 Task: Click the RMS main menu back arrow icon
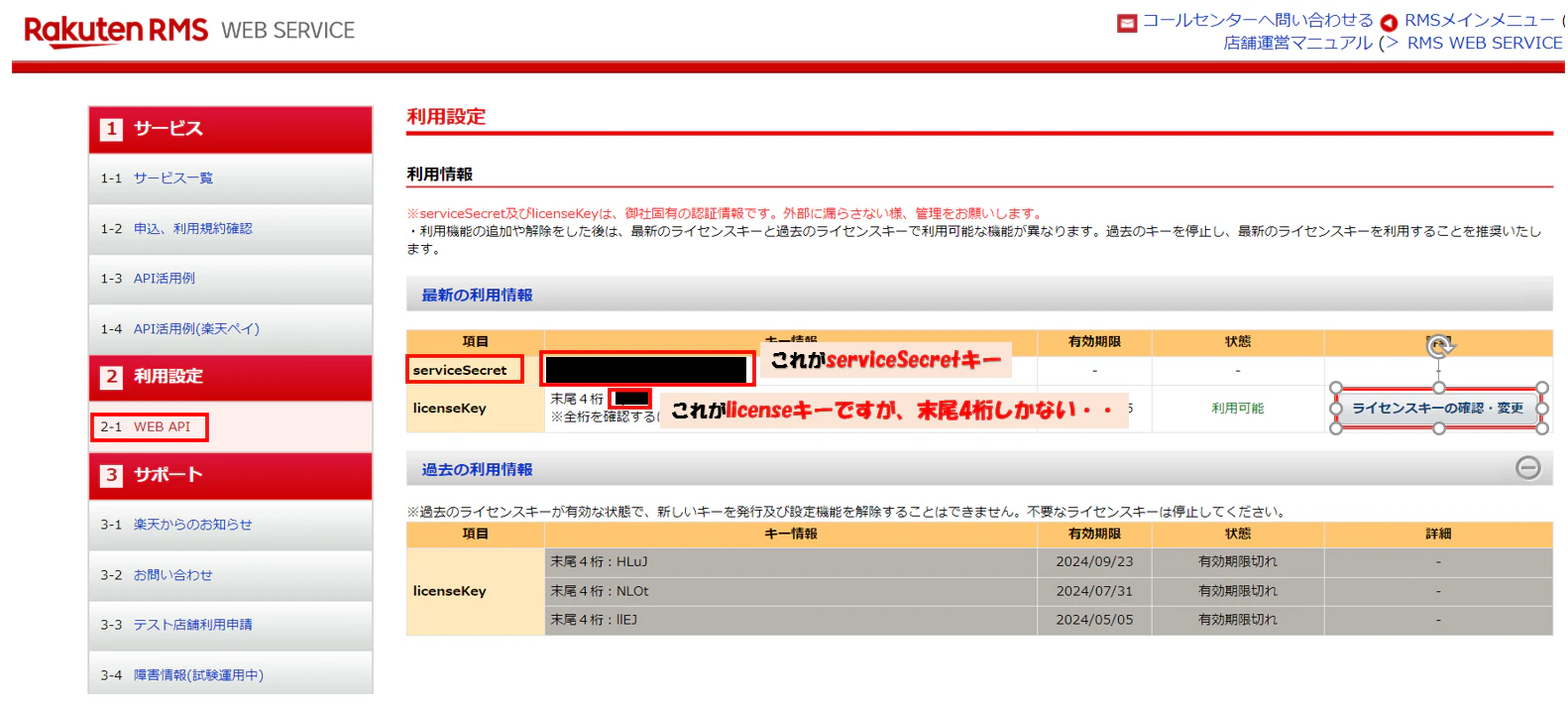[1389, 23]
